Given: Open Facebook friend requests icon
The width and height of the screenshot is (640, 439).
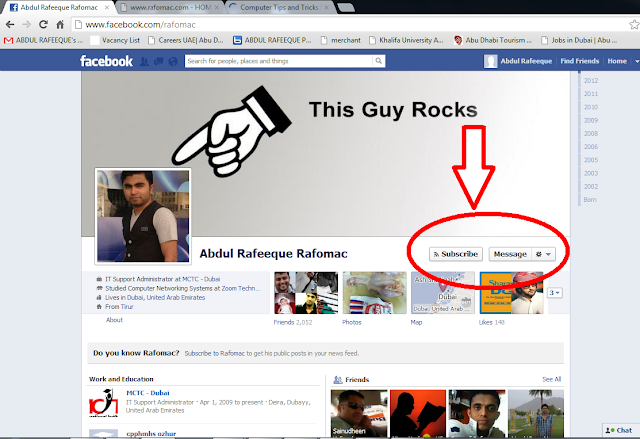Looking at the screenshot, I should (x=144, y=62).
